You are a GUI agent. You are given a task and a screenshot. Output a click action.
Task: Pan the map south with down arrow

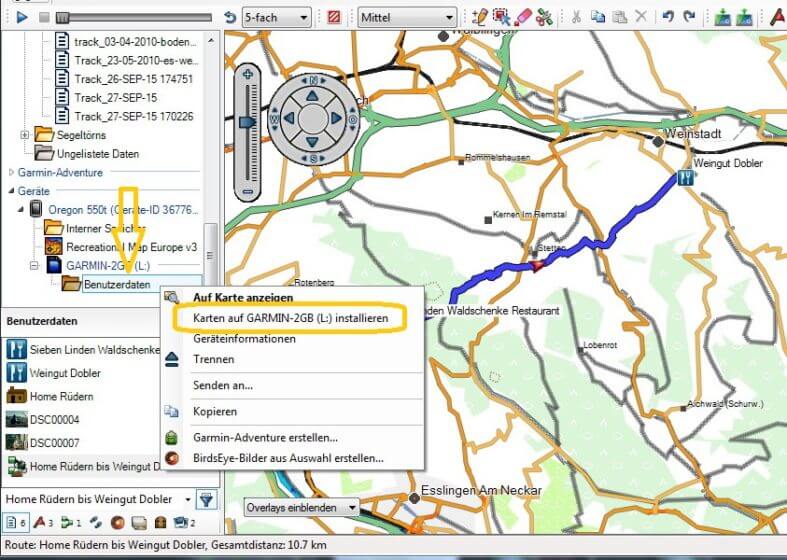(313, 143)
